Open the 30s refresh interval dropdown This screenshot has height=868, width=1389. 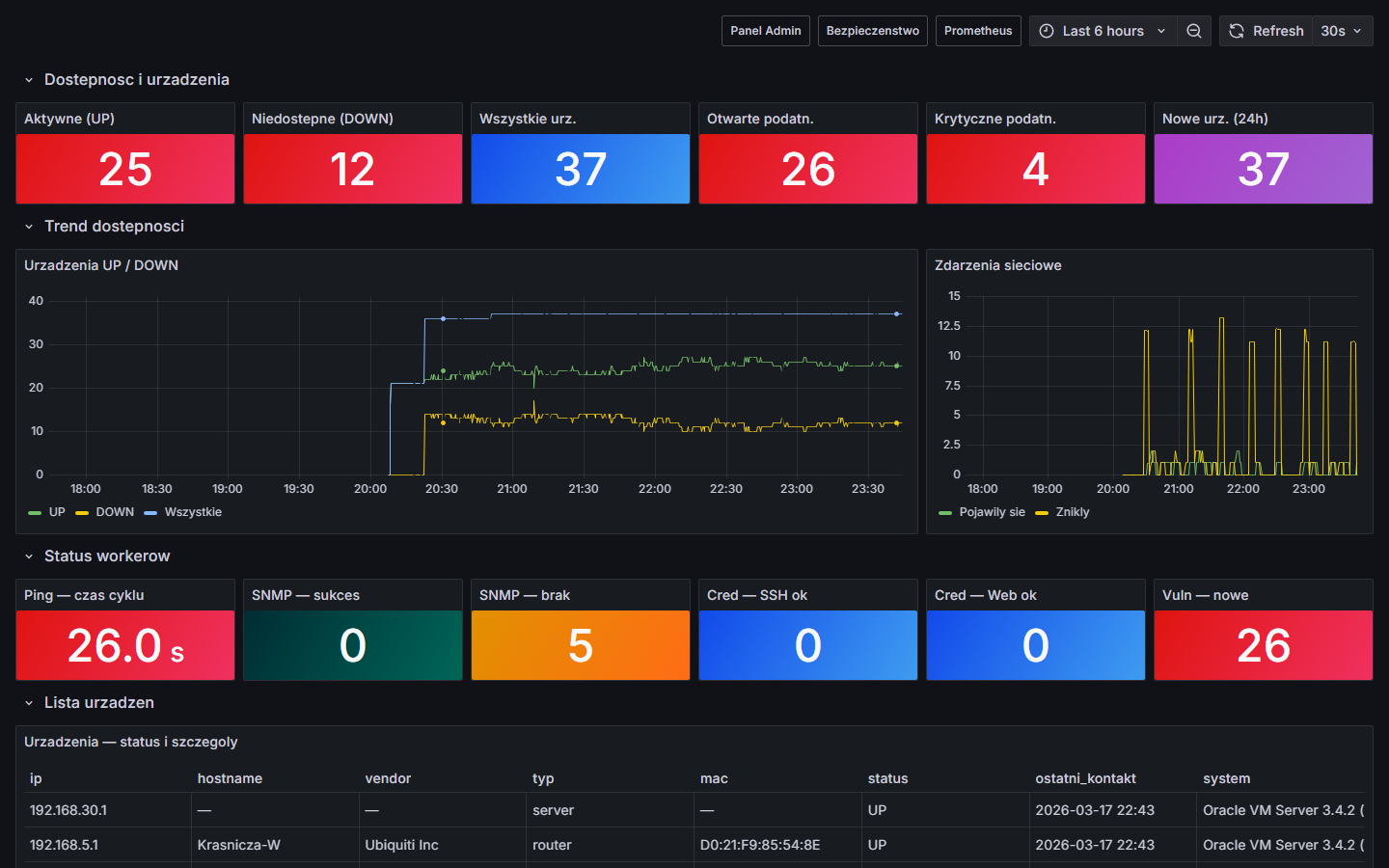point(1342,31)
